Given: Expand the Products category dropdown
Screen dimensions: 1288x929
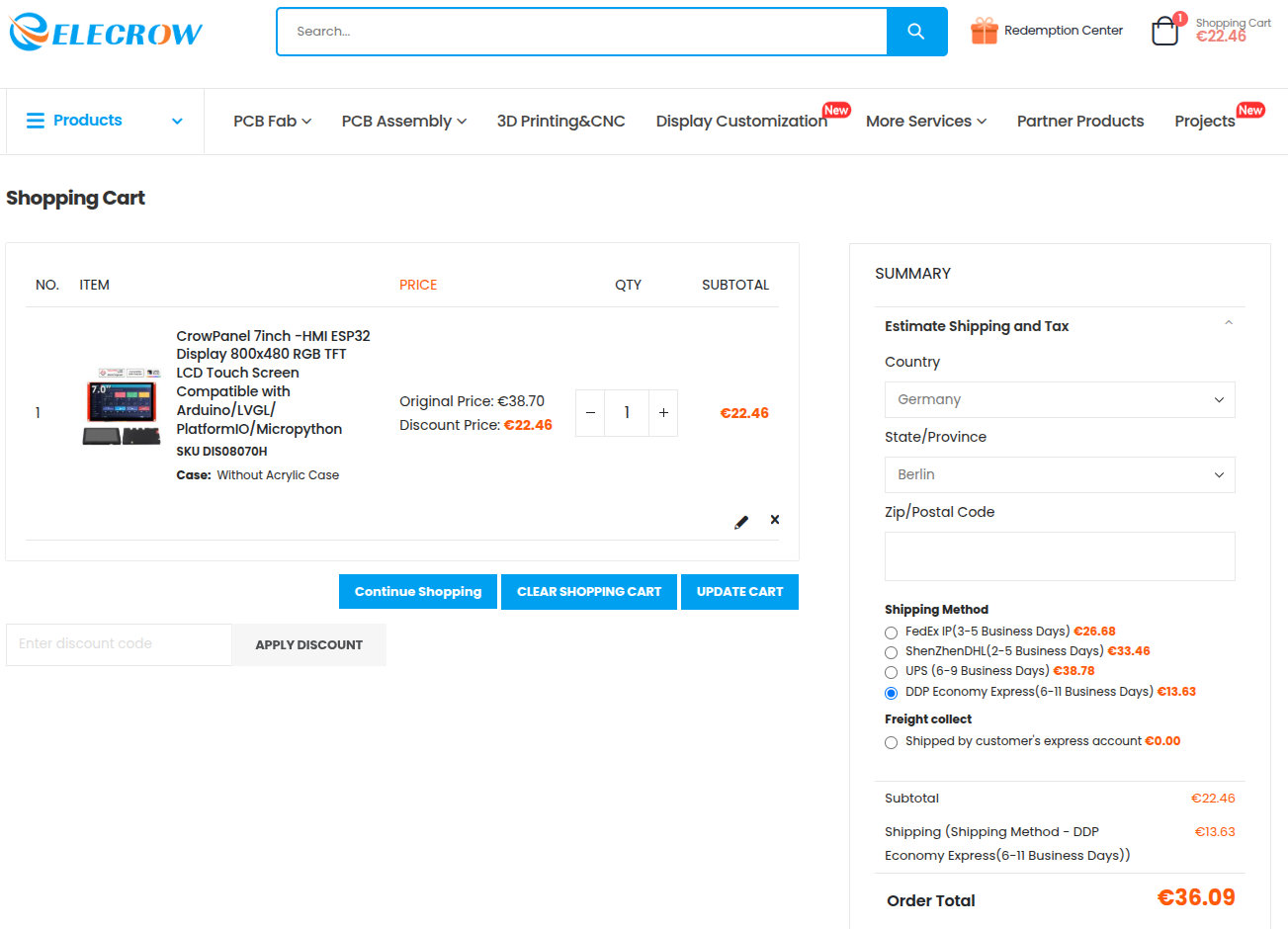Looking at the screenshot, I should tap(177, 122).
